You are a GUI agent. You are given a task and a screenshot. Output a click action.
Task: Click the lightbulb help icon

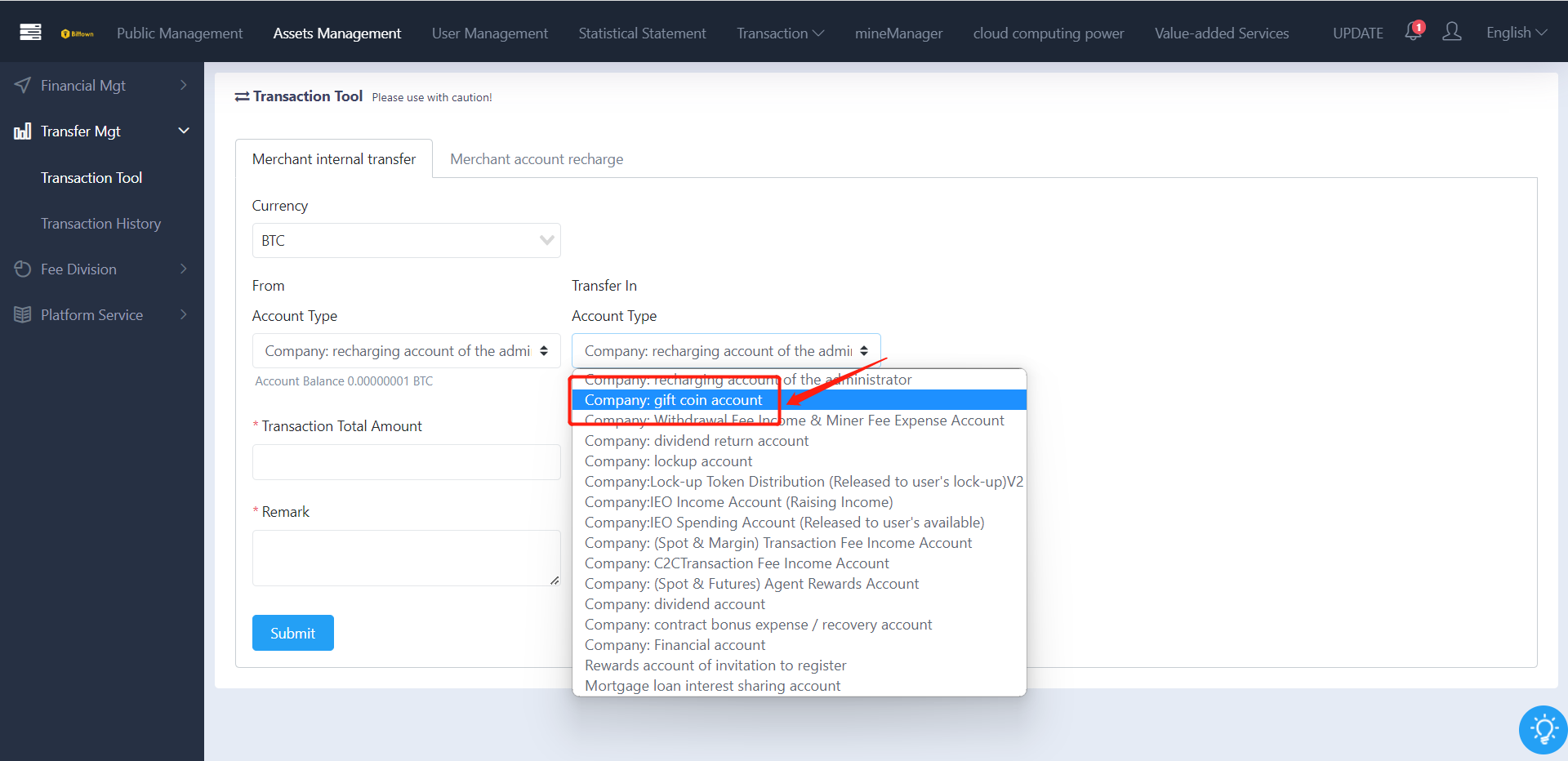[1543, 729]
